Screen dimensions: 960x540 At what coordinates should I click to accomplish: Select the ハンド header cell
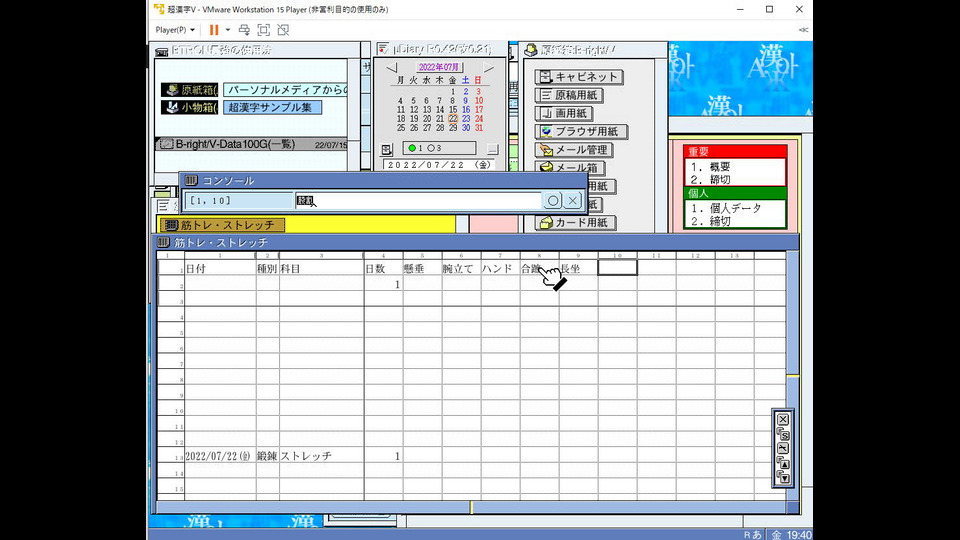[x=501, y=268]
